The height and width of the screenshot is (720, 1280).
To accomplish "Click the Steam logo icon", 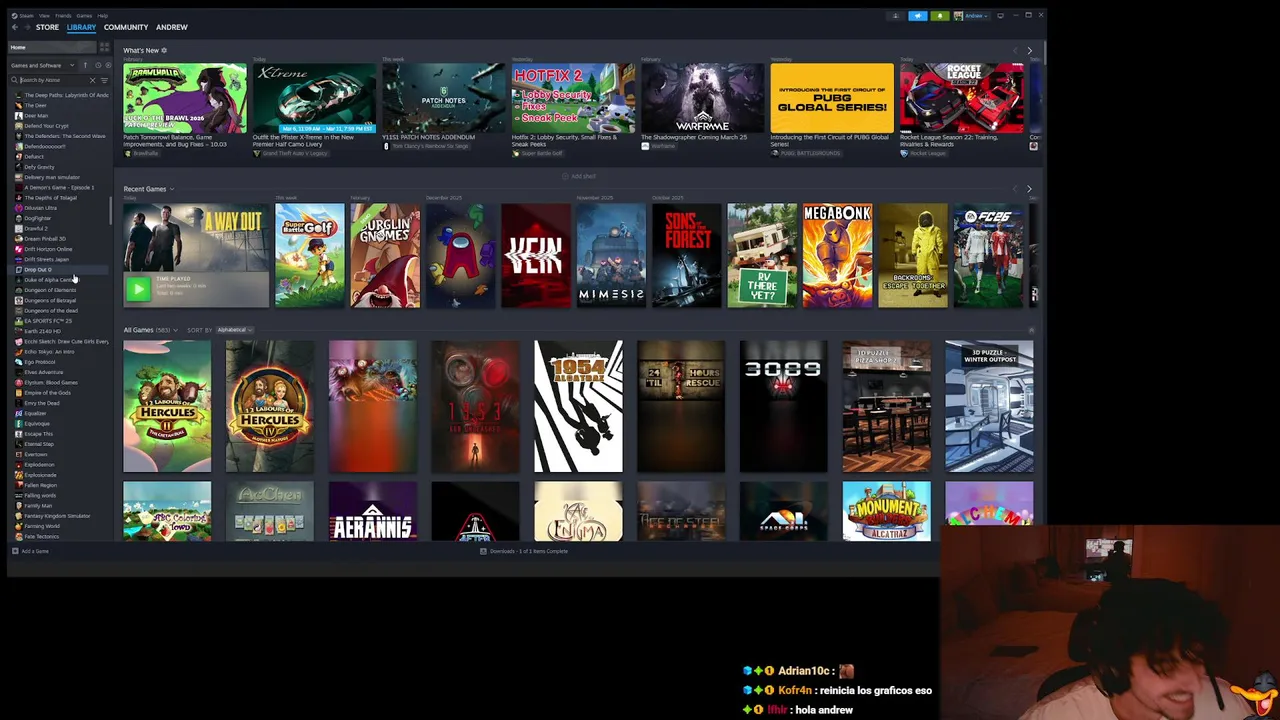I will 14,16.
